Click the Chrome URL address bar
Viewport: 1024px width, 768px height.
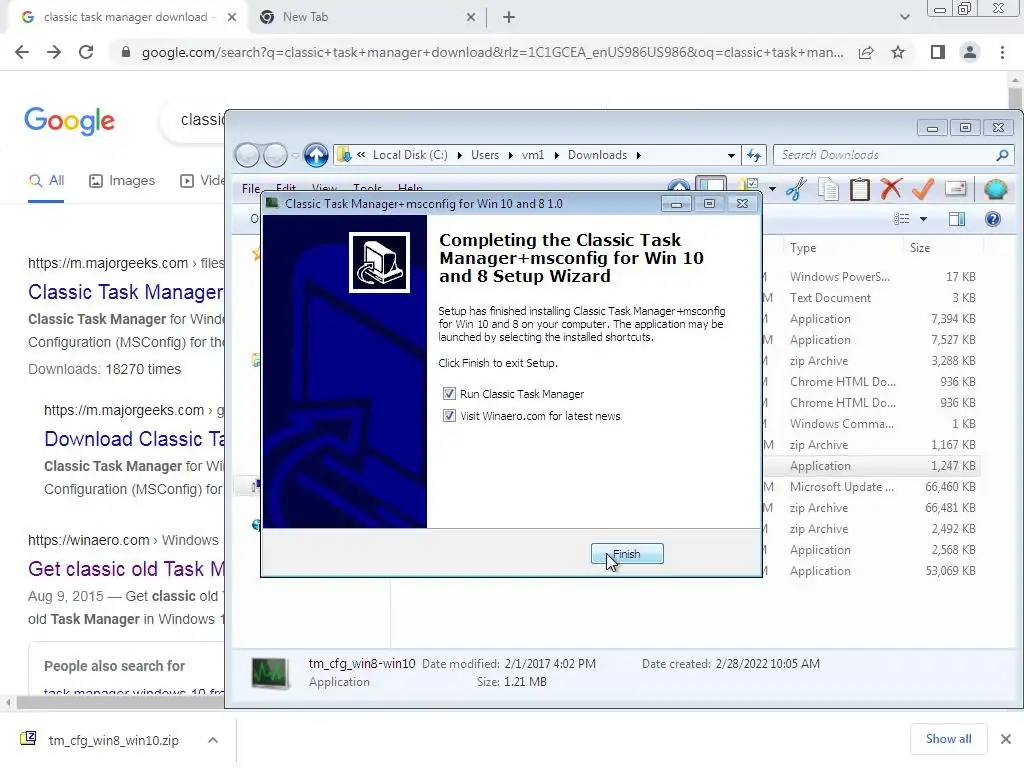[x=492, y=52]
